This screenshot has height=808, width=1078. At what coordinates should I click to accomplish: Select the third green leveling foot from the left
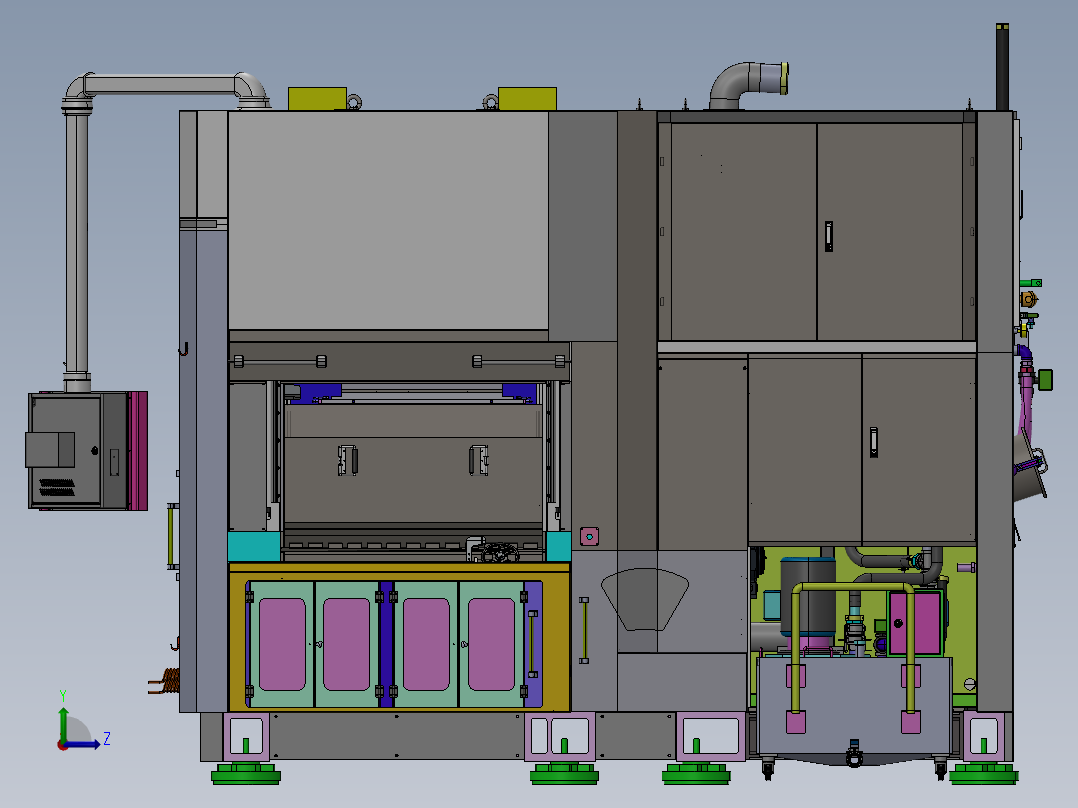pyautogui.click(x=696, y=774)
